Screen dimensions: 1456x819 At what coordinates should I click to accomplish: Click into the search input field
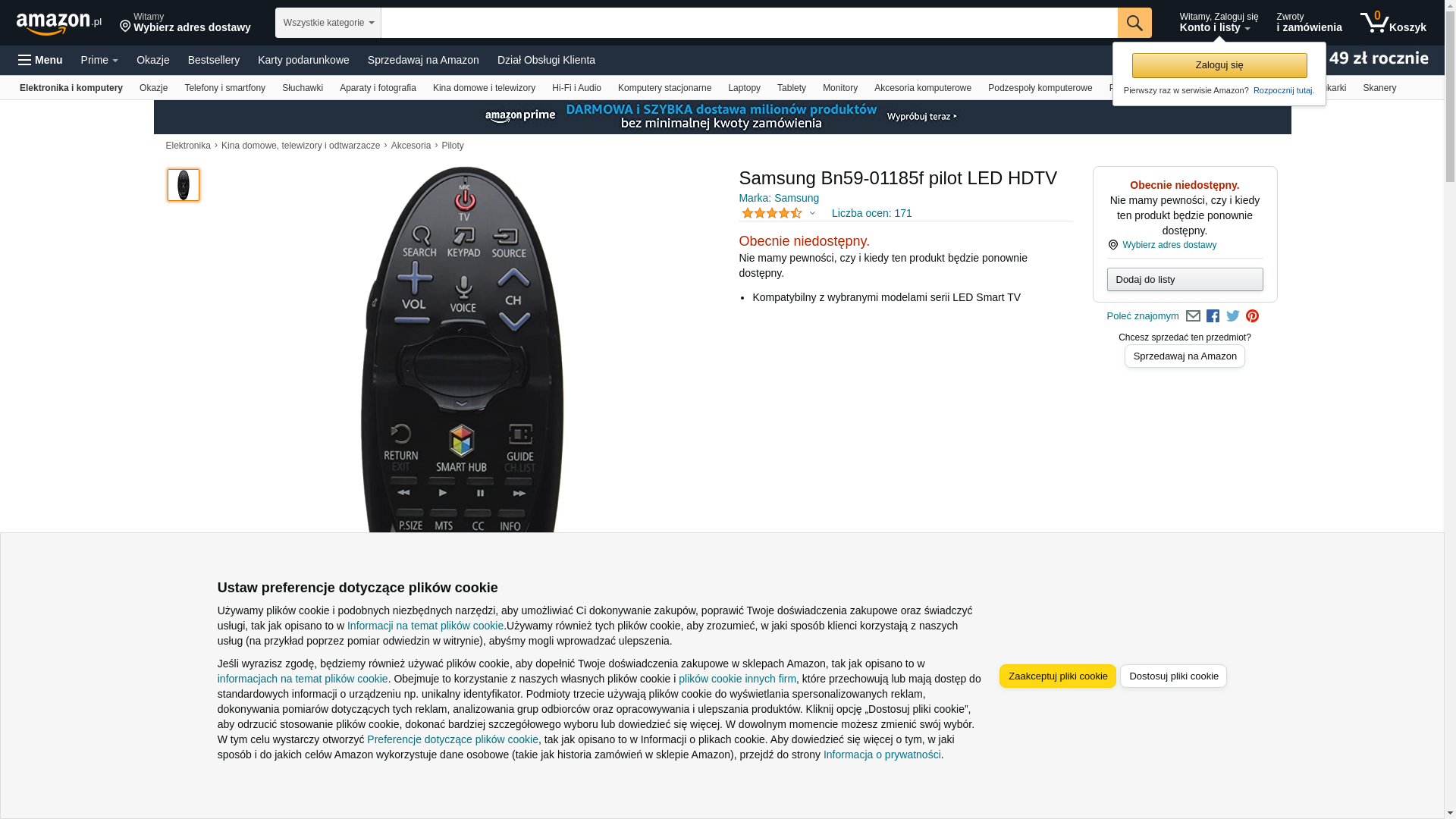pos(749,23)
